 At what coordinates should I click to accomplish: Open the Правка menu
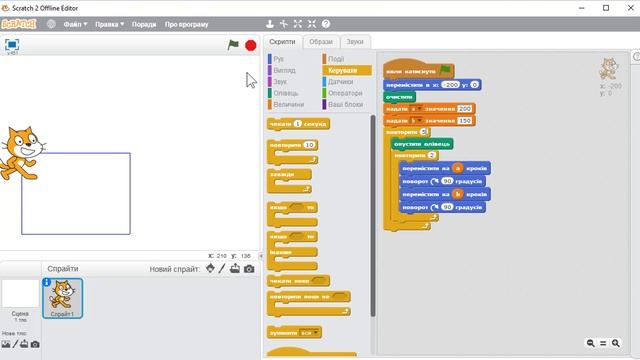click(109, 24)
